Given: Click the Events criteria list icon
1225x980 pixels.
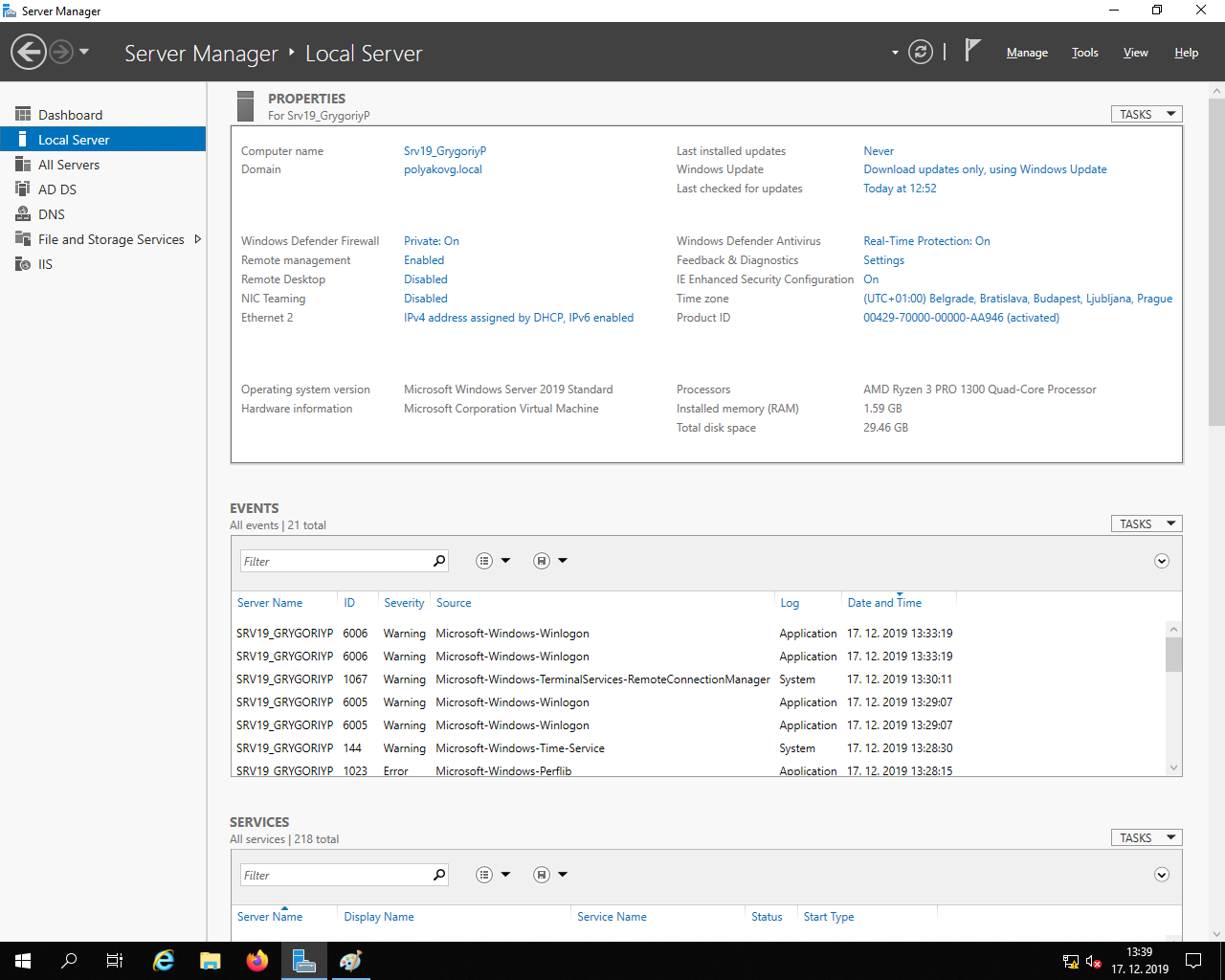Looking at the screenshot, I should [484, 561].
